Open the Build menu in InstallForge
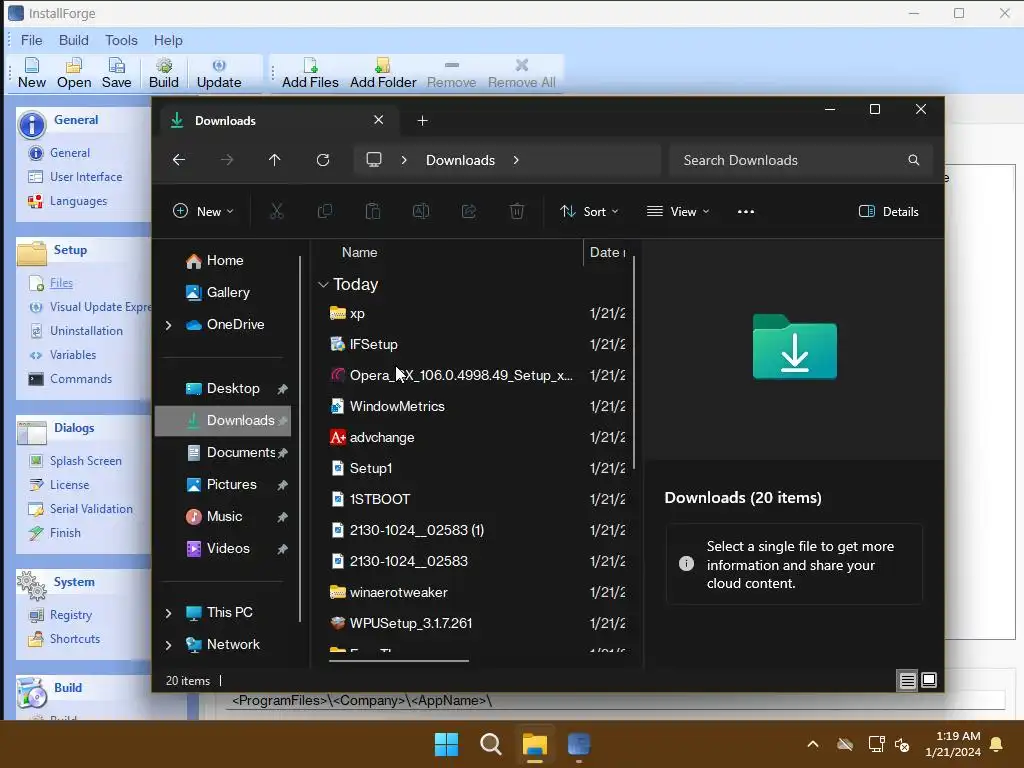The width and height of the screenshot is (1024, 768). 73,40
